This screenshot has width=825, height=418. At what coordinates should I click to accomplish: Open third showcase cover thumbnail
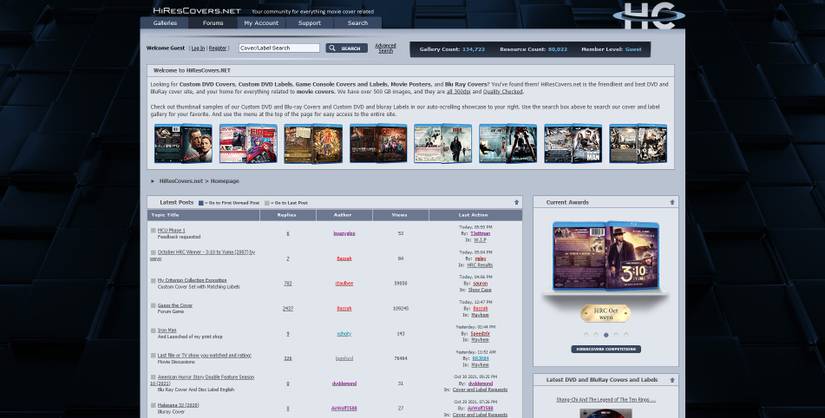click(x=313, y=144)
